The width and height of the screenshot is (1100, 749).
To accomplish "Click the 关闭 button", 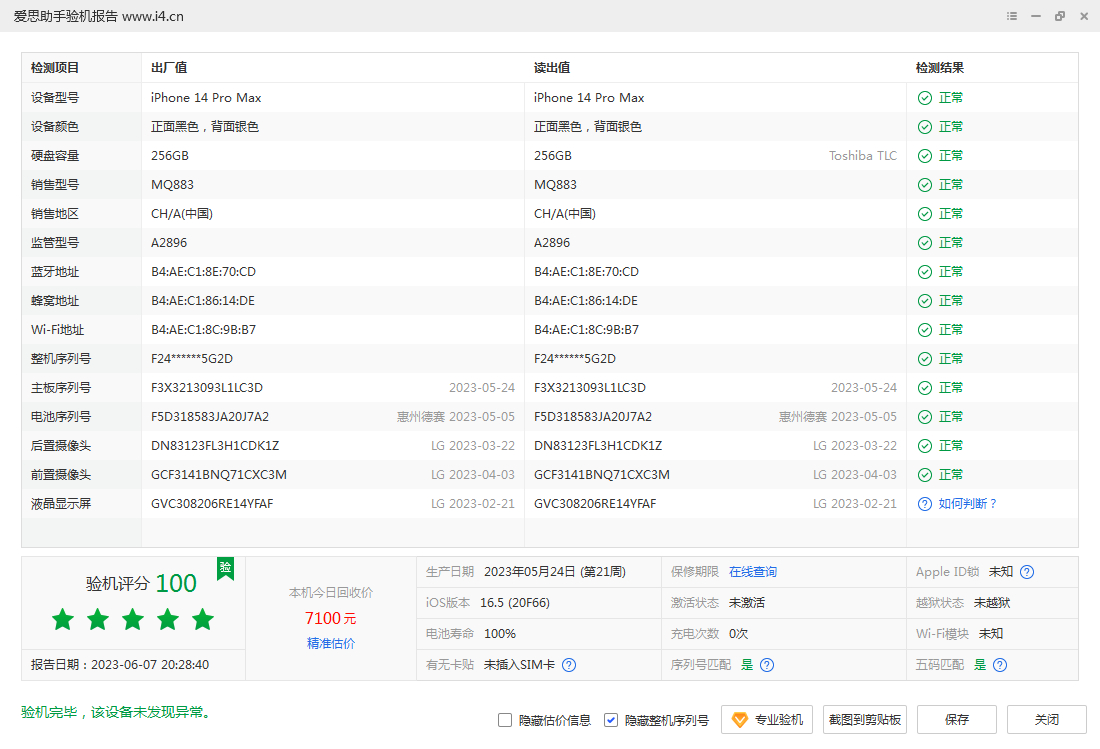I will click(1047, 720).
